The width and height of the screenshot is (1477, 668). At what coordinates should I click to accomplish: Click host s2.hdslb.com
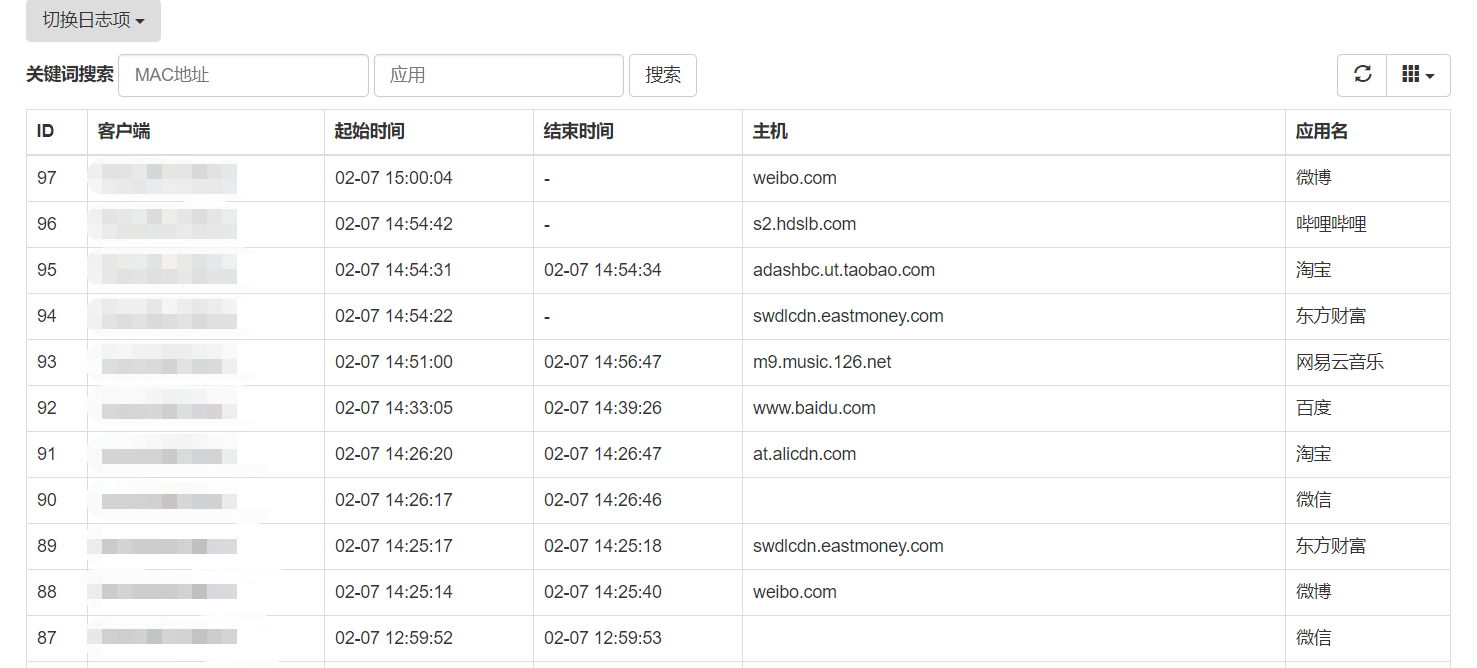click(805, 224)
